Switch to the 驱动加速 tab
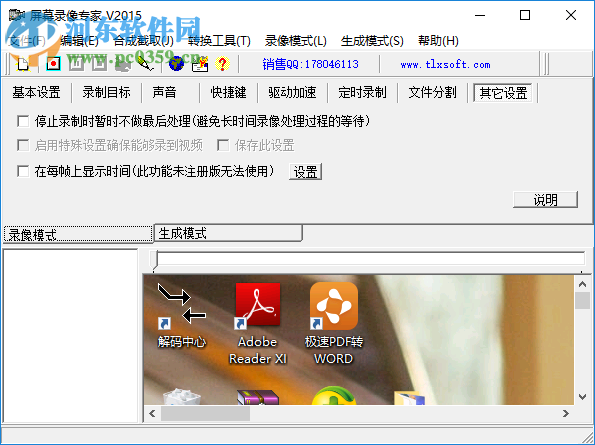The height and width of the screenshot is (445, 595). pos(292,93)
